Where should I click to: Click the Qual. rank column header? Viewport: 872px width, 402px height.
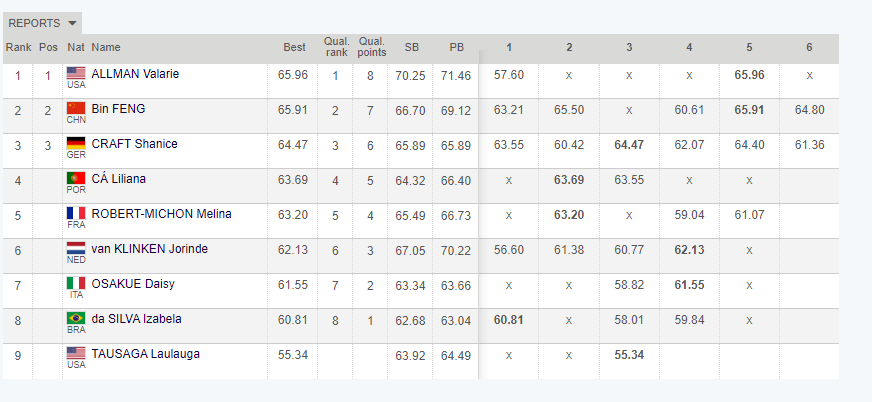[x=336, y=47]
